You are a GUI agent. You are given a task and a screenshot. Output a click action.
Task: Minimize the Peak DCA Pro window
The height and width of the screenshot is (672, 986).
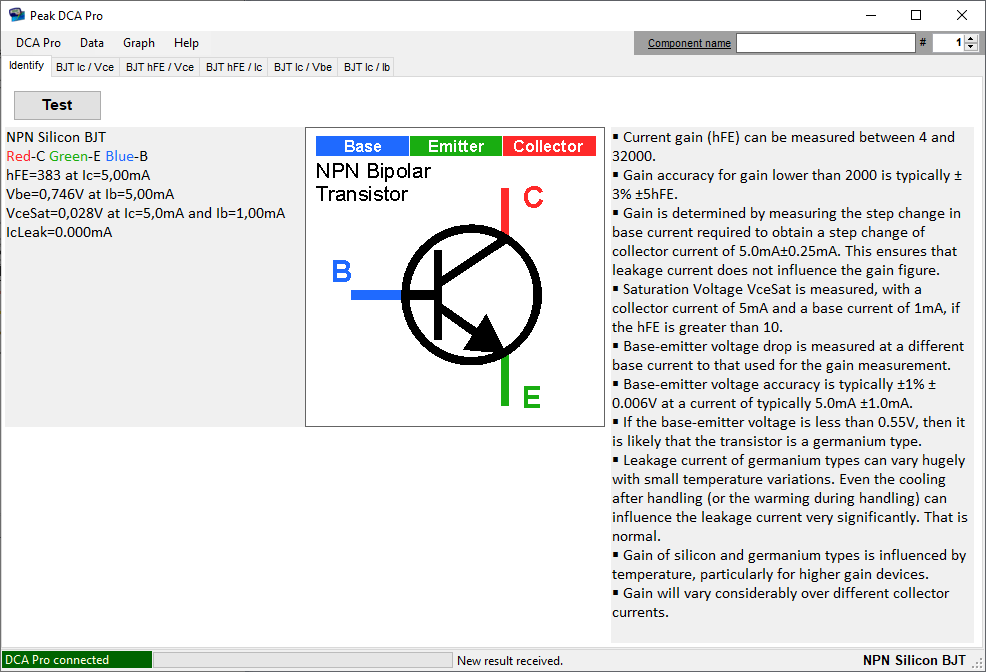871,15
